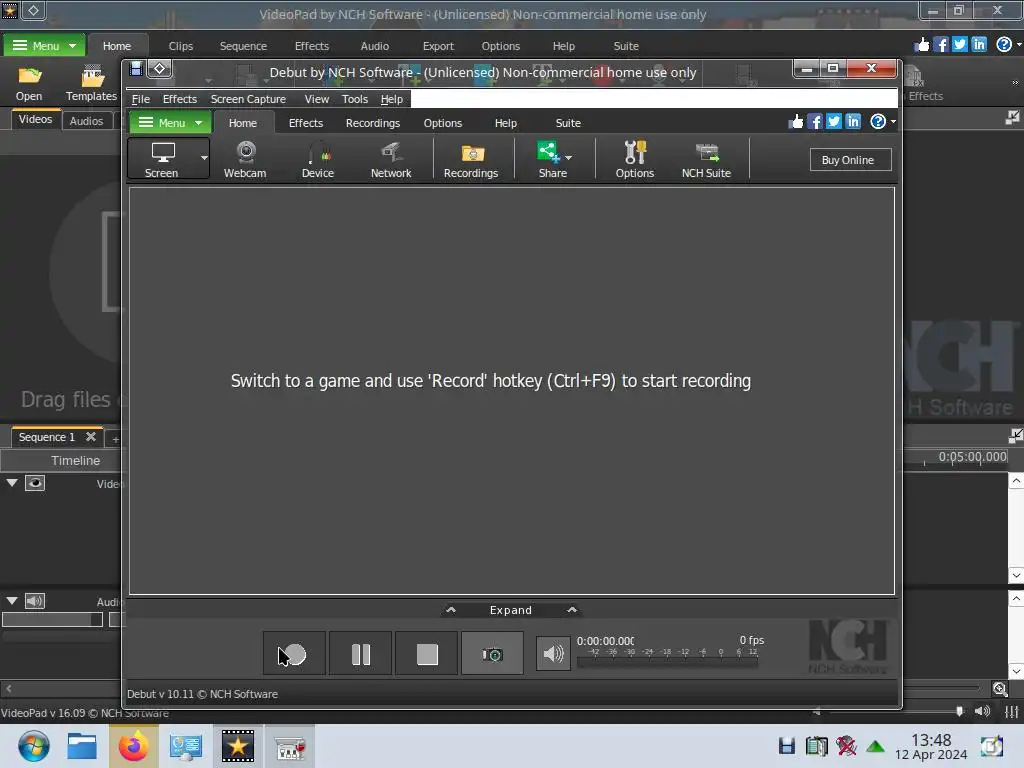Click Buy Online button
The image size is (1024, 768).
850,160
